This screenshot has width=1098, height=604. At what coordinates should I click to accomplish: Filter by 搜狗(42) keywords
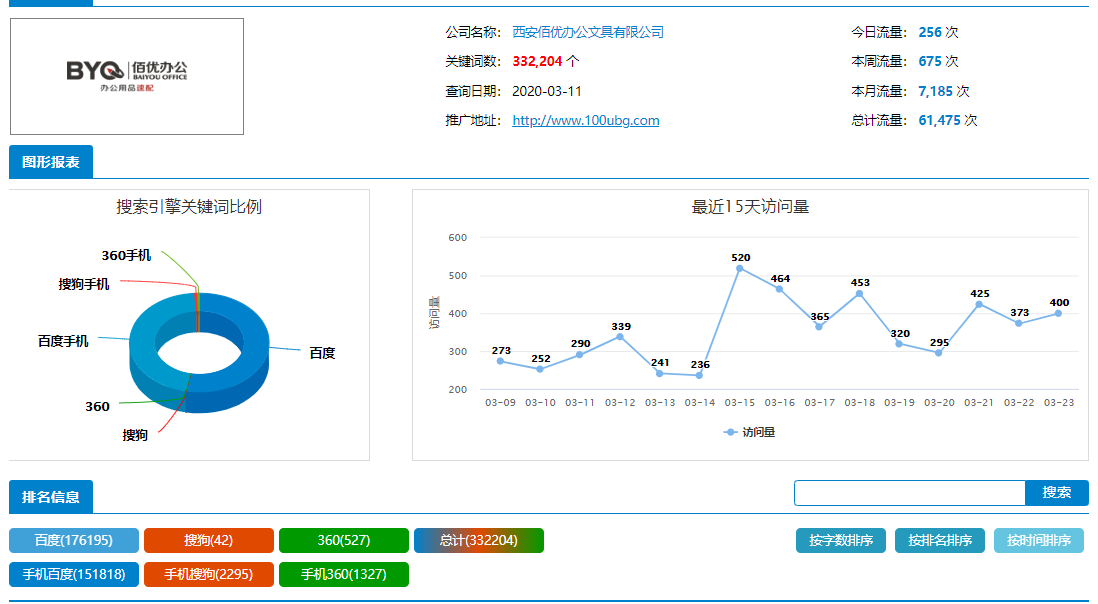[208, 541]
